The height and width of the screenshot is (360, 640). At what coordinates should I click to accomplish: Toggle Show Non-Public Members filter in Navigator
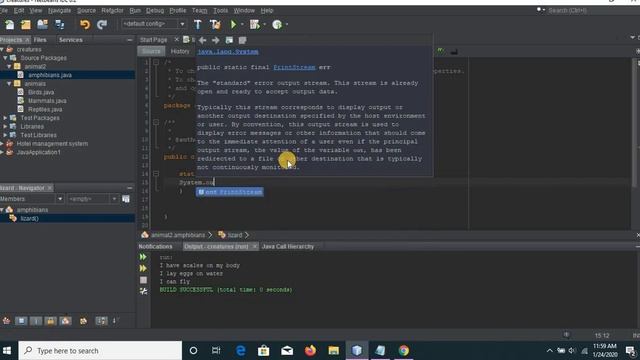coord(51,321)
